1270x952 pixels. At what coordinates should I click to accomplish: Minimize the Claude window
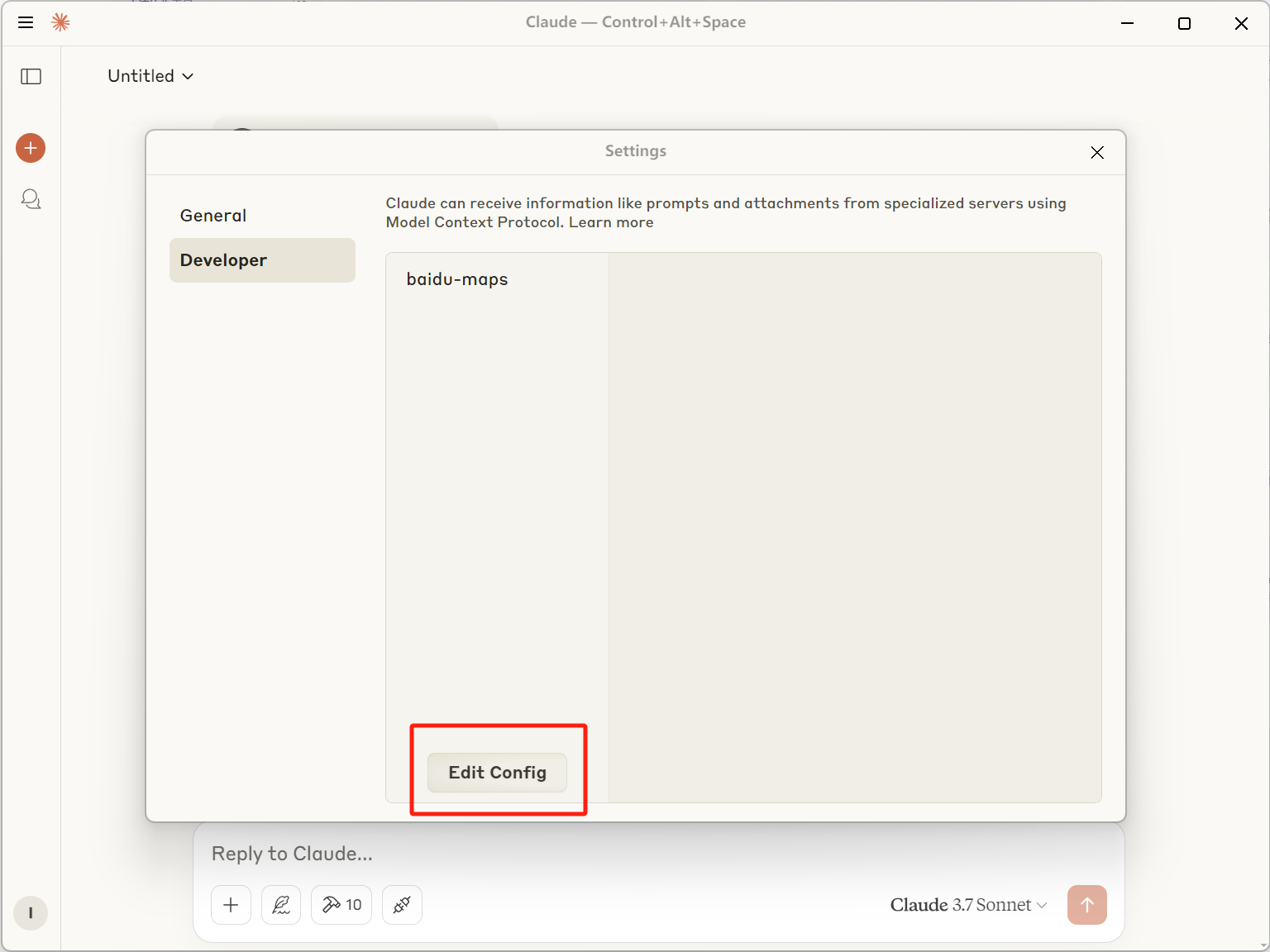point(1127,23)
